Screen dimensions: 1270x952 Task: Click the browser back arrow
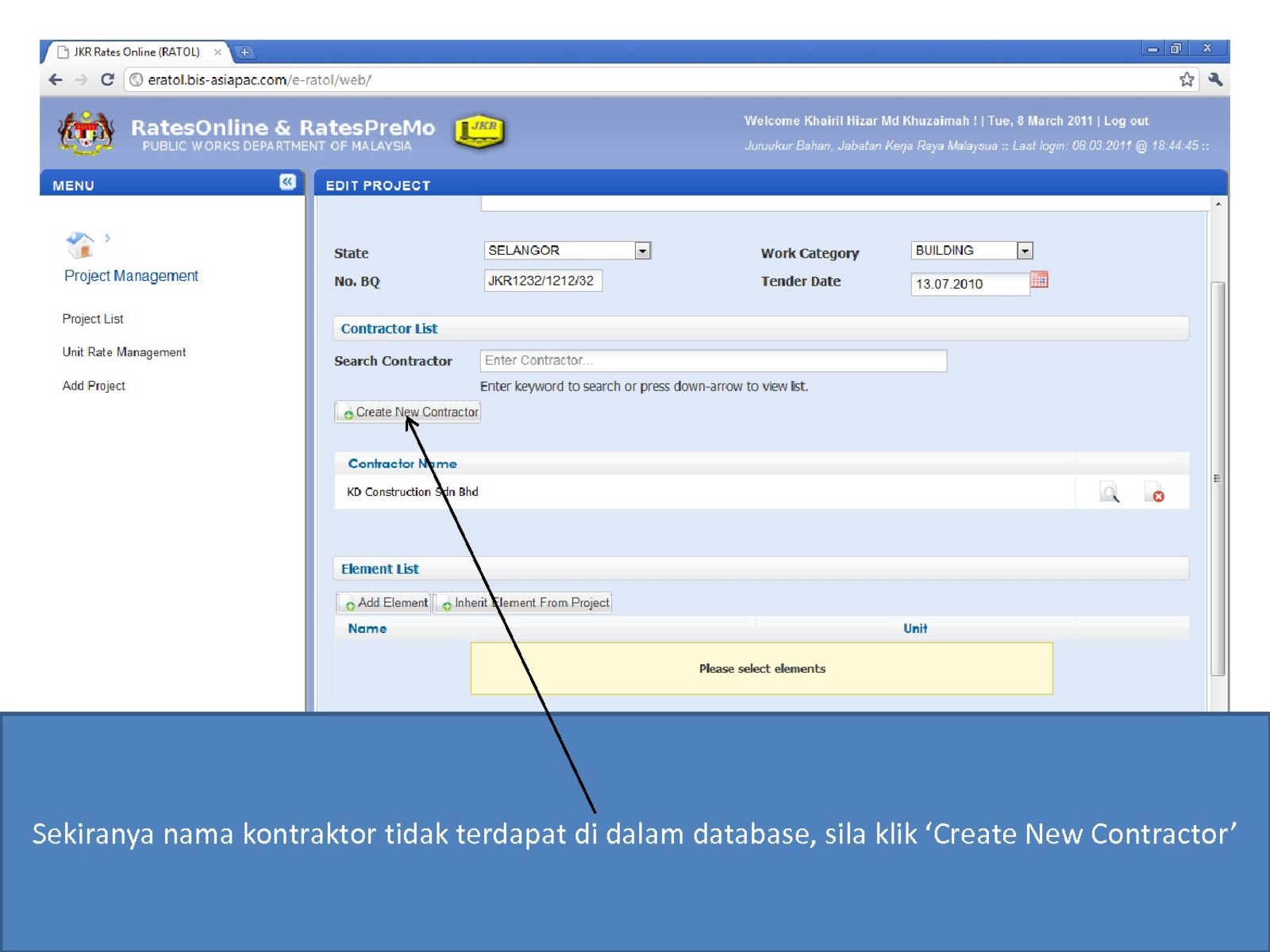[56, 80]
